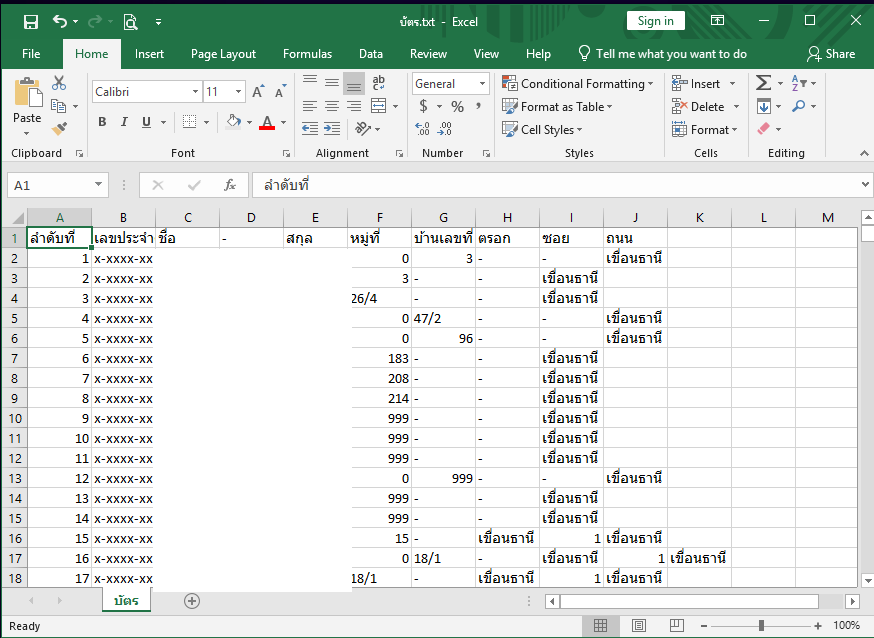The width and height of the screenshot is (874, 638).
Task: Click the zoom slider handle
Action: (761, 626)
